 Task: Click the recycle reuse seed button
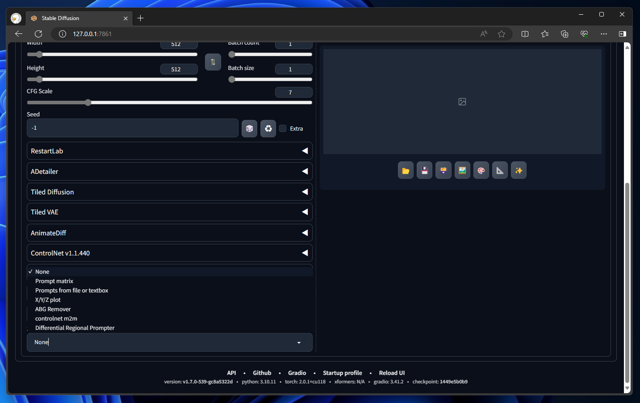(x=268, y=129)
